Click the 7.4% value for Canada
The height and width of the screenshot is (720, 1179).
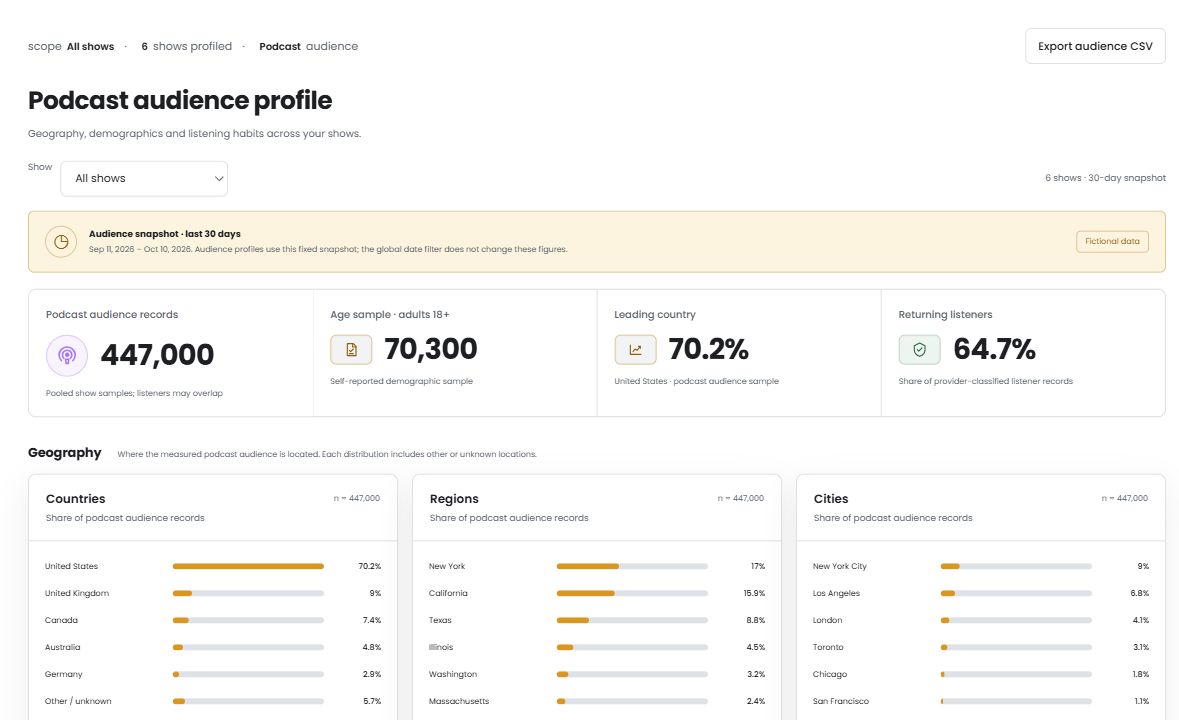[x=372, y=620]
